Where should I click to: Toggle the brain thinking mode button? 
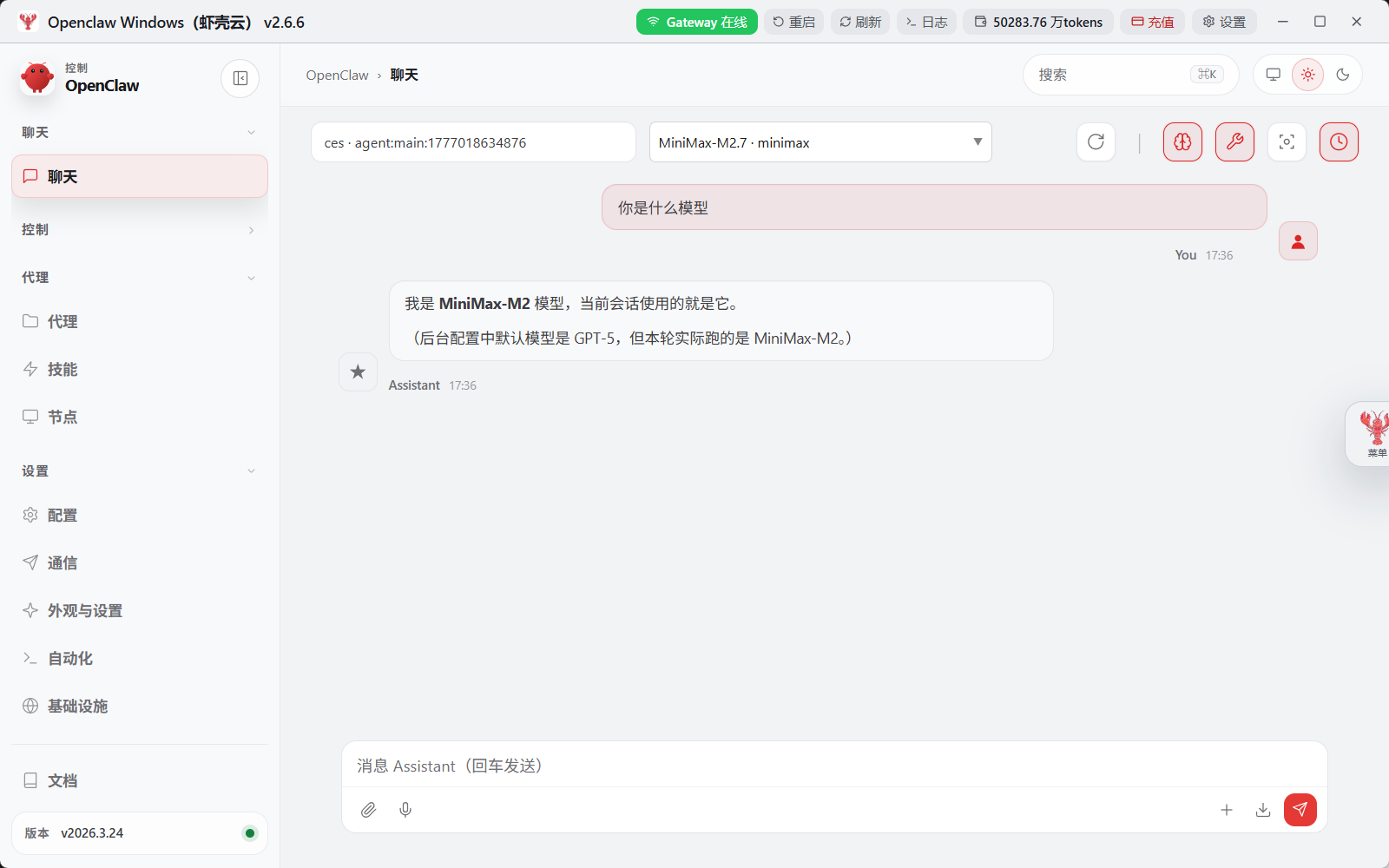click(1182, 141)
